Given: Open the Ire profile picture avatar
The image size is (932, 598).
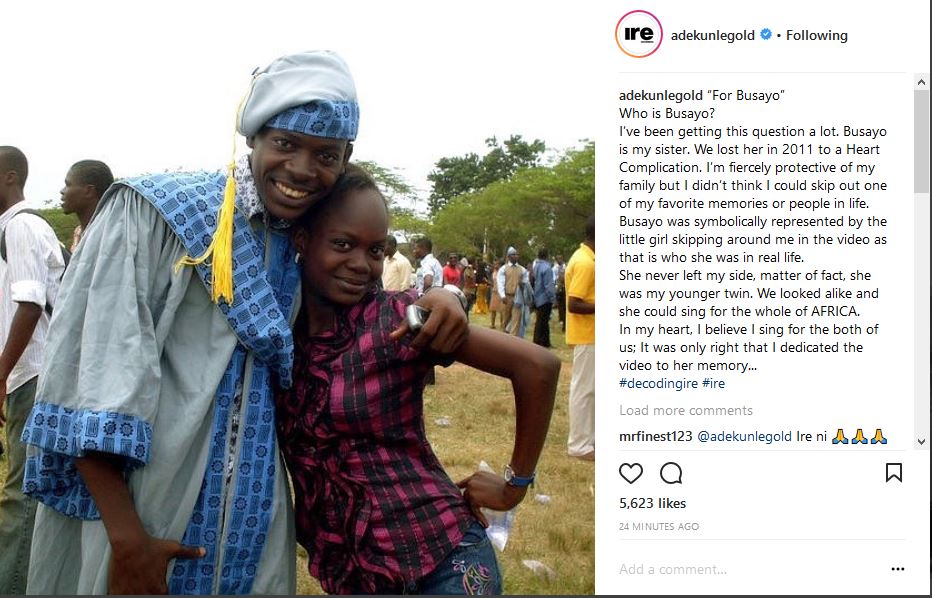Looking at the screenshot, I should point(639,34).
